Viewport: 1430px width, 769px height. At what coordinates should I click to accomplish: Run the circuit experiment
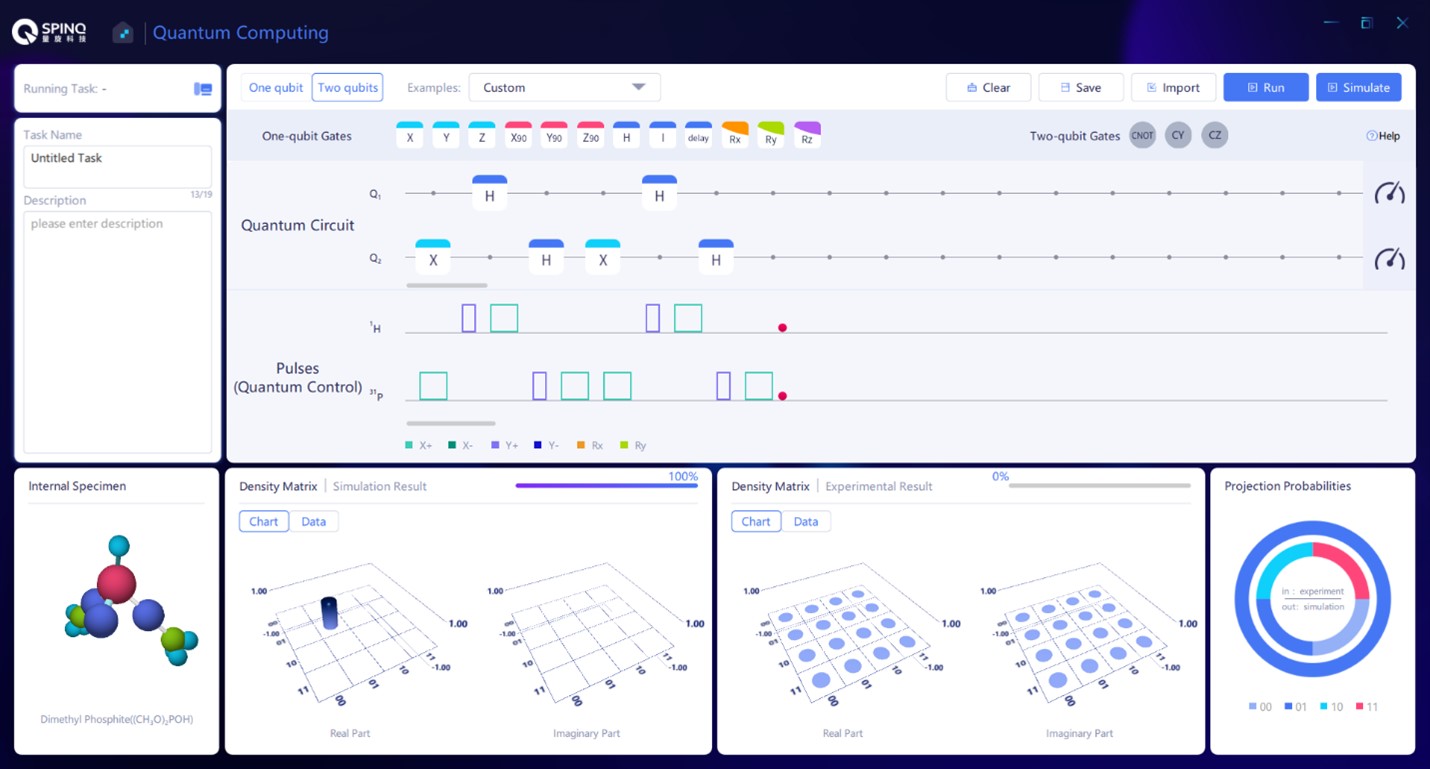[1266, 88]
